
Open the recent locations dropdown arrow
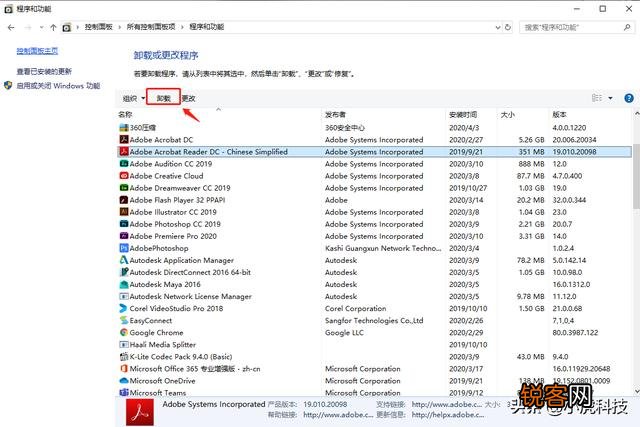pyautogui.click(x=41, y=27)
